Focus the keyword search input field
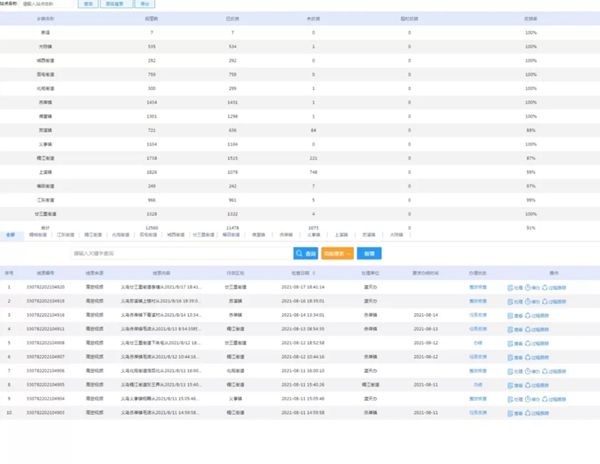This screenshot has height=464, width=600. pos(182,253)
